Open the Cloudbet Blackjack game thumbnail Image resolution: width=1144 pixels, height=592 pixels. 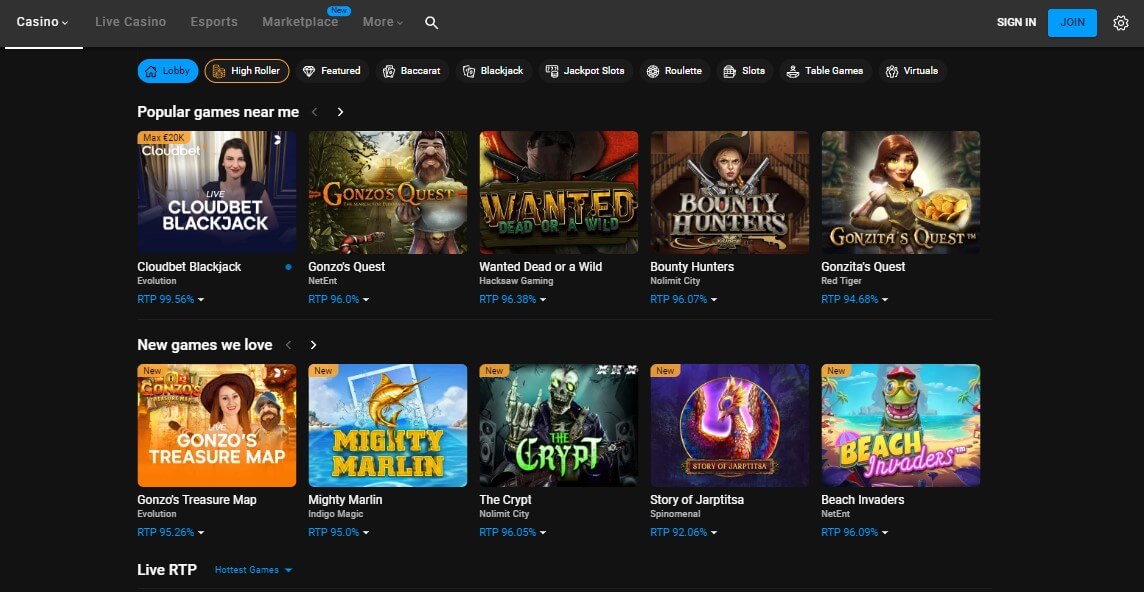[217, 192]
